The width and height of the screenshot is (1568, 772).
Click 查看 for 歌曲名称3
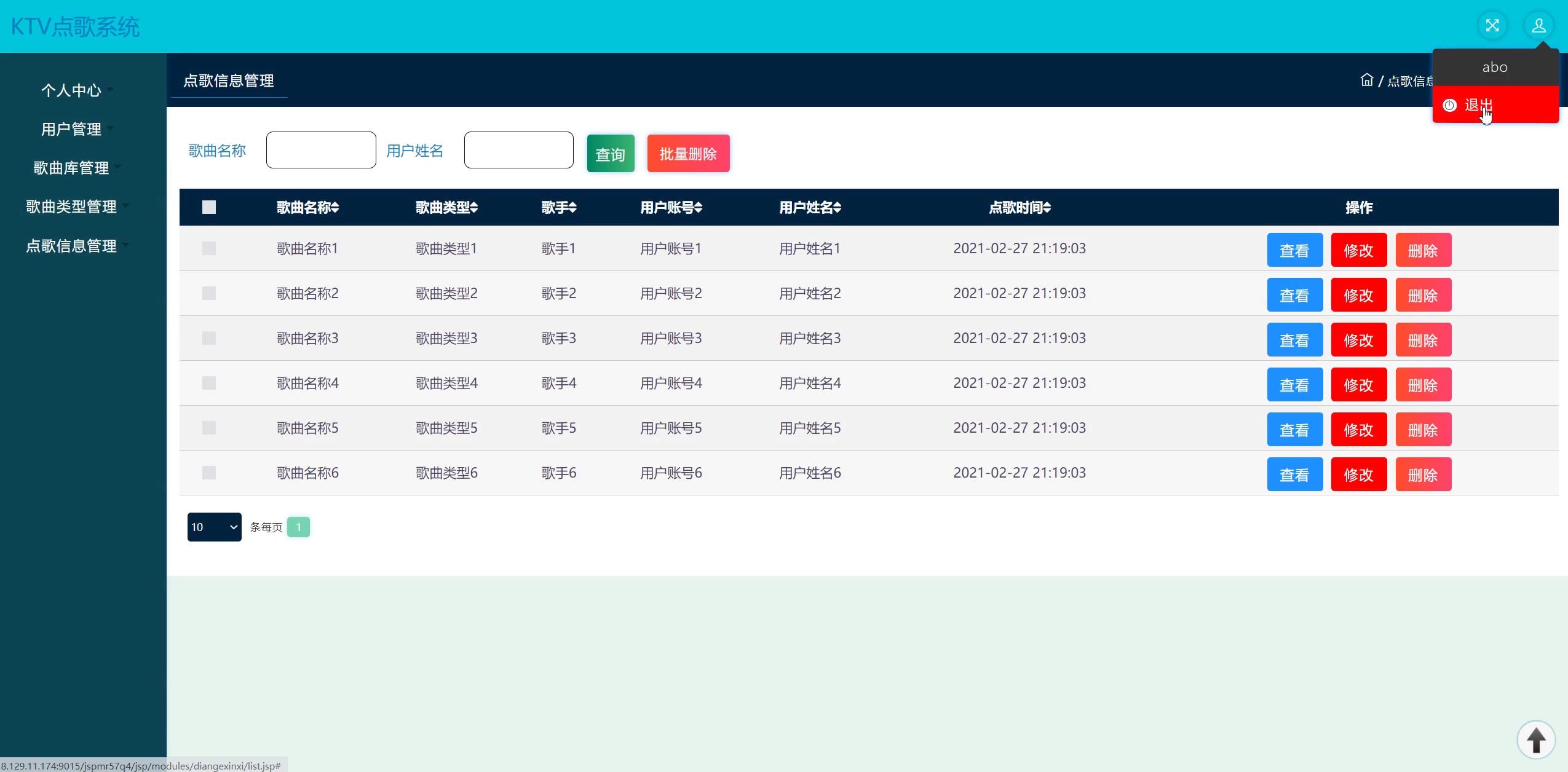[x=1294, y=339]
